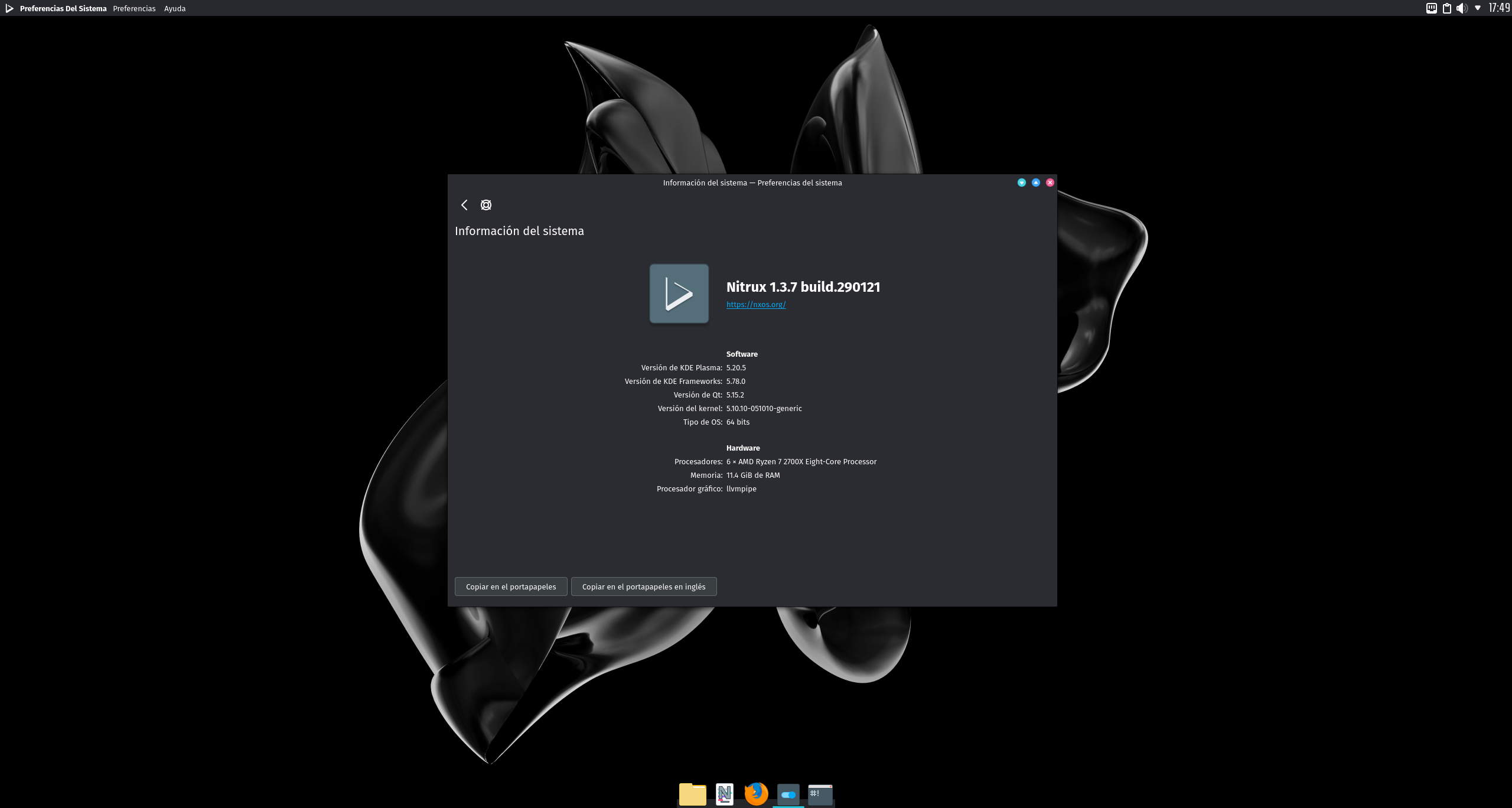Select System Settings toggle icon in dock

[788, 794]
